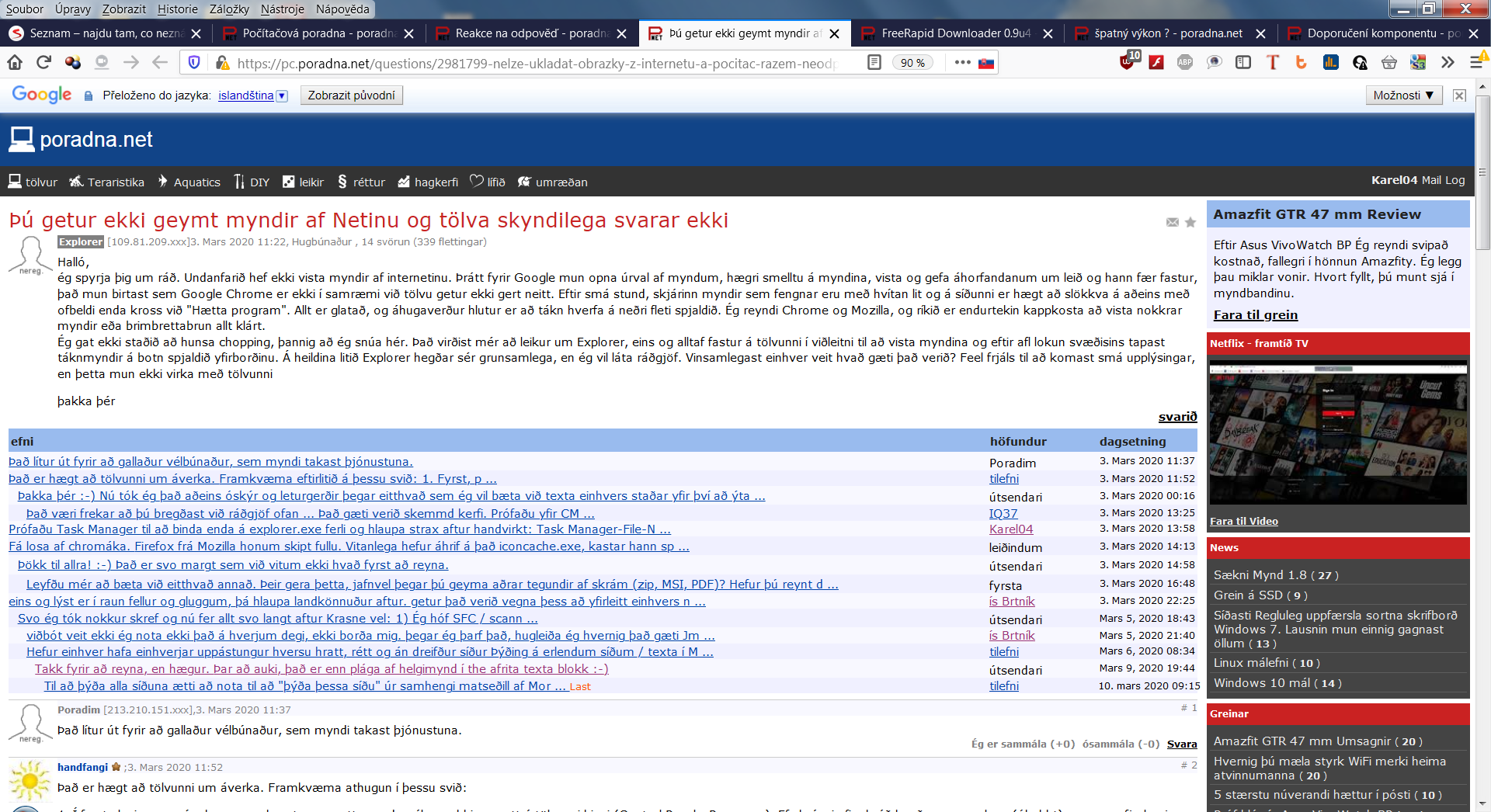The height and width of the screenshot is (812, 1491).
Task: Click the Forward arrow in the toolbar
Action: [131, 62]
